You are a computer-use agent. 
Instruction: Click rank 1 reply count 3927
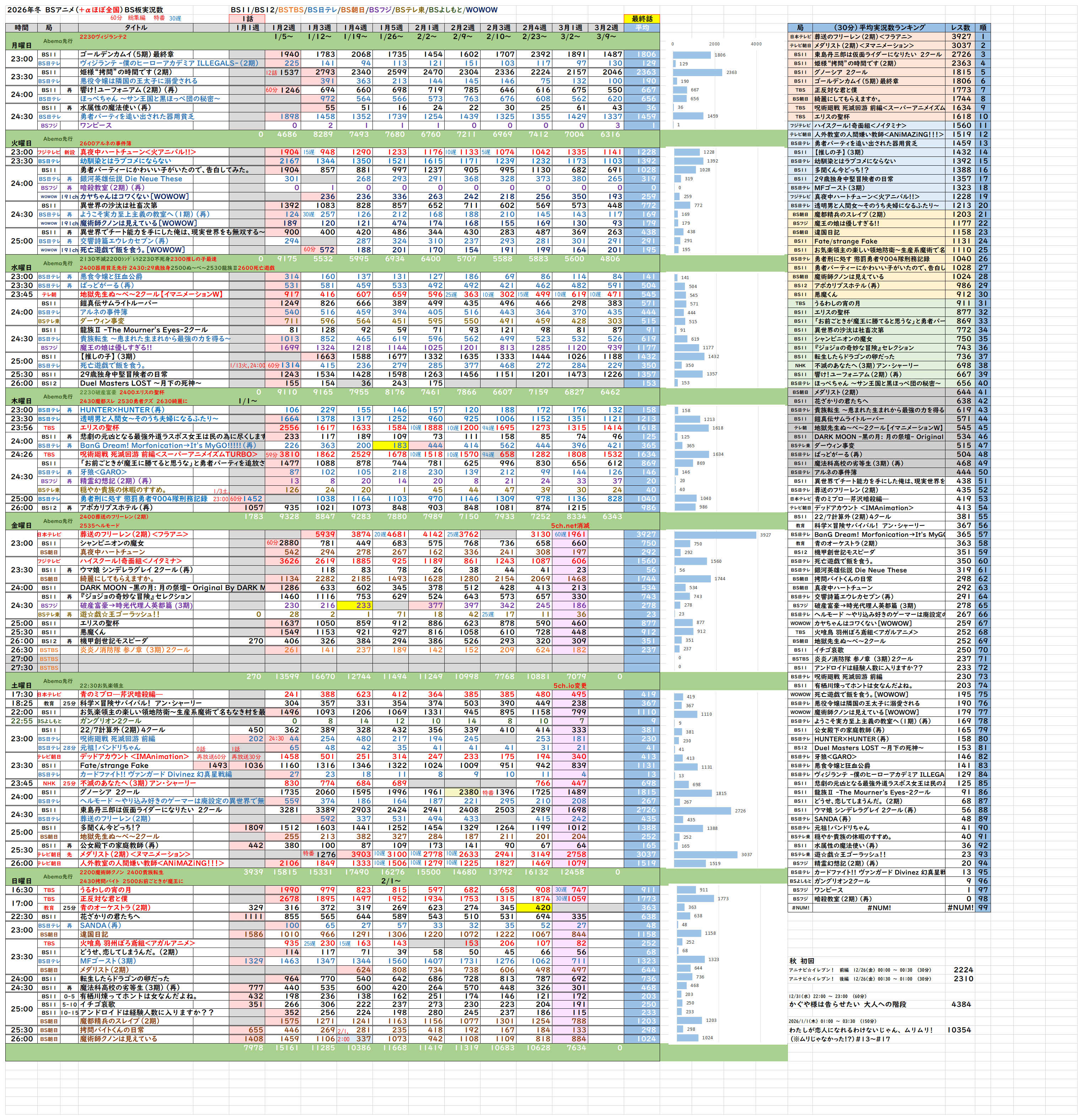tap(961, 37)
